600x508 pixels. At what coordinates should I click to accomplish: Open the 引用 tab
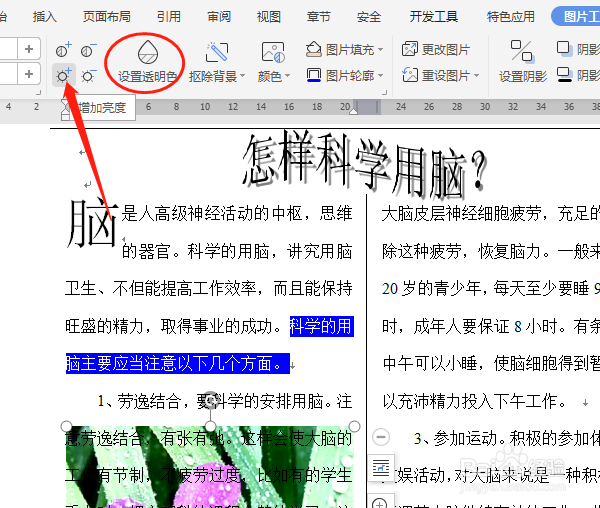click(169, 17)
